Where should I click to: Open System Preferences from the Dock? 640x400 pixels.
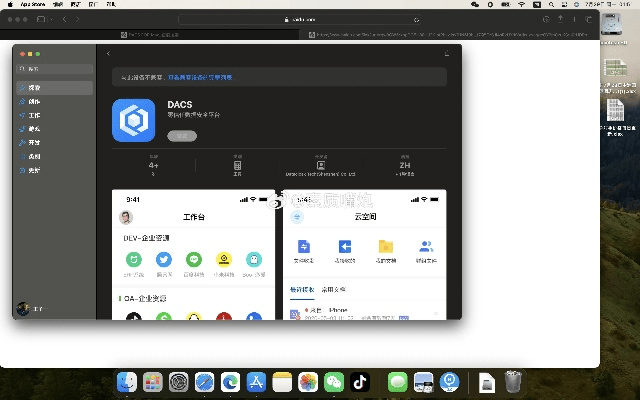[179, 382]
